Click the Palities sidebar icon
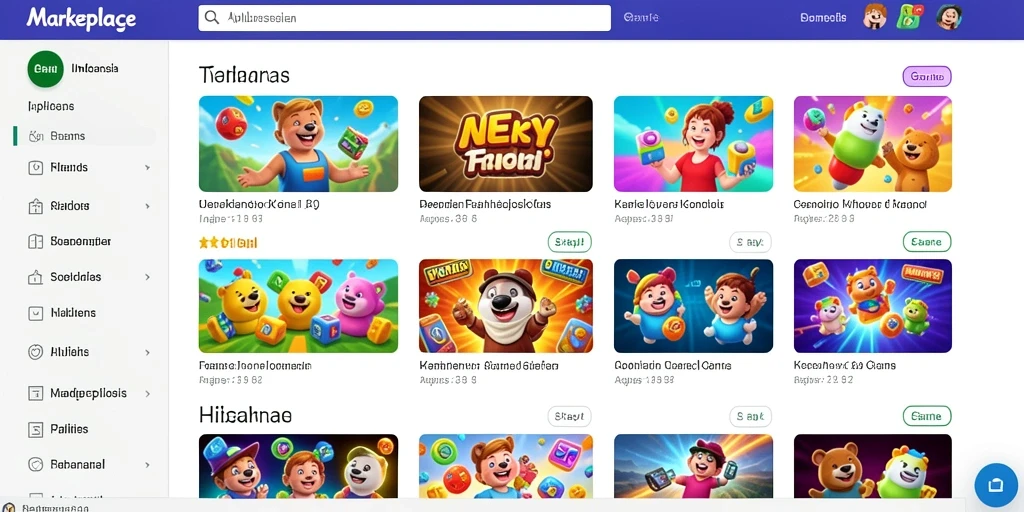Screen dimensions: 1024x512 click(x=35, y=430)
